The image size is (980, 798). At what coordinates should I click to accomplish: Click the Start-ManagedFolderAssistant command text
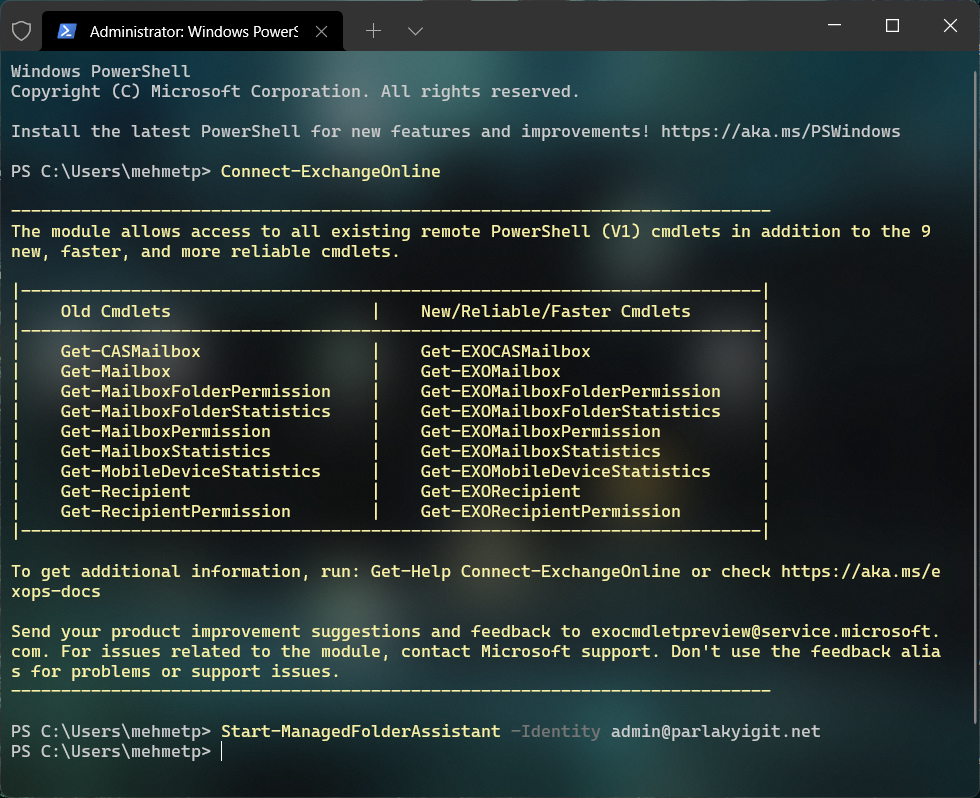click(361, 731)
